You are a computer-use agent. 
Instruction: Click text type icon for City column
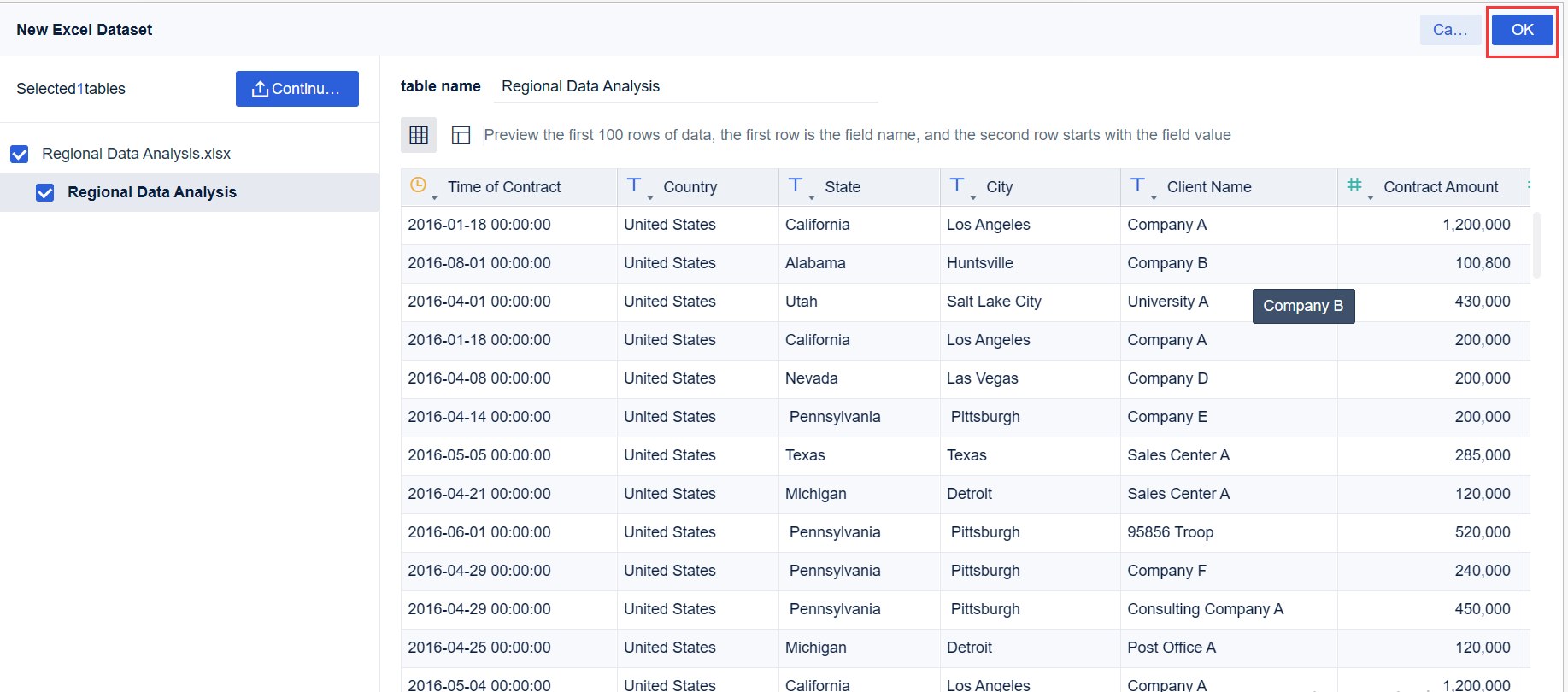point(957,185)
